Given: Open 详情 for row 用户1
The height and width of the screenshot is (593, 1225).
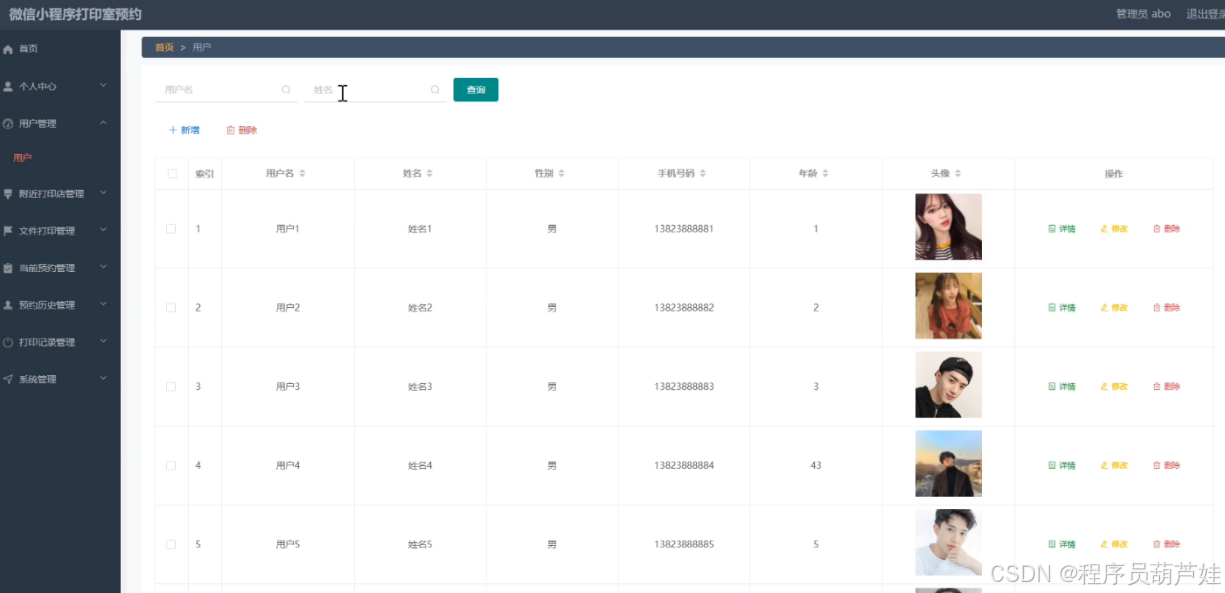Looking at the screenshot, I should click(x=1062, y=229).
